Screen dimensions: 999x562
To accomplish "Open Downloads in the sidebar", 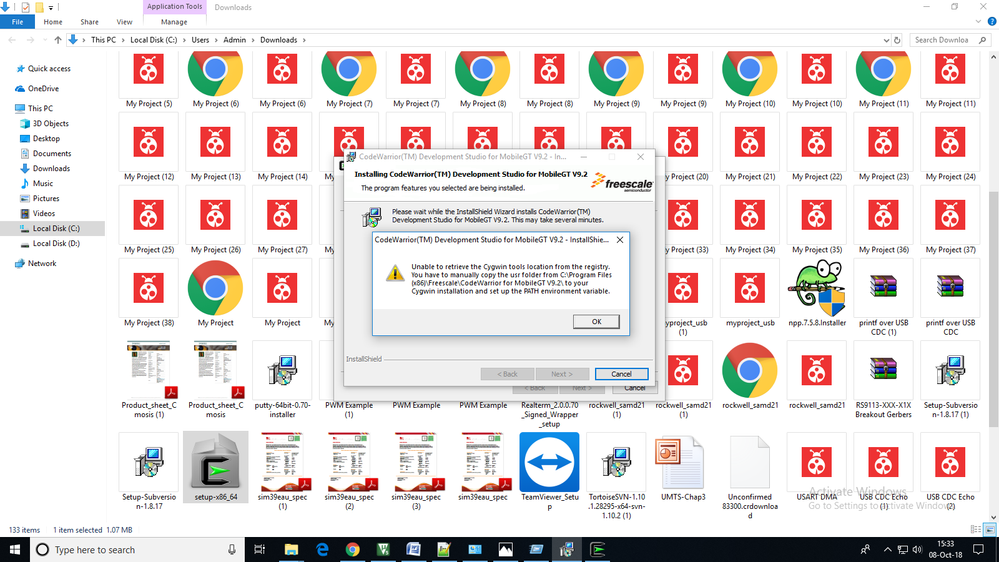I will (x=51, y=168).
